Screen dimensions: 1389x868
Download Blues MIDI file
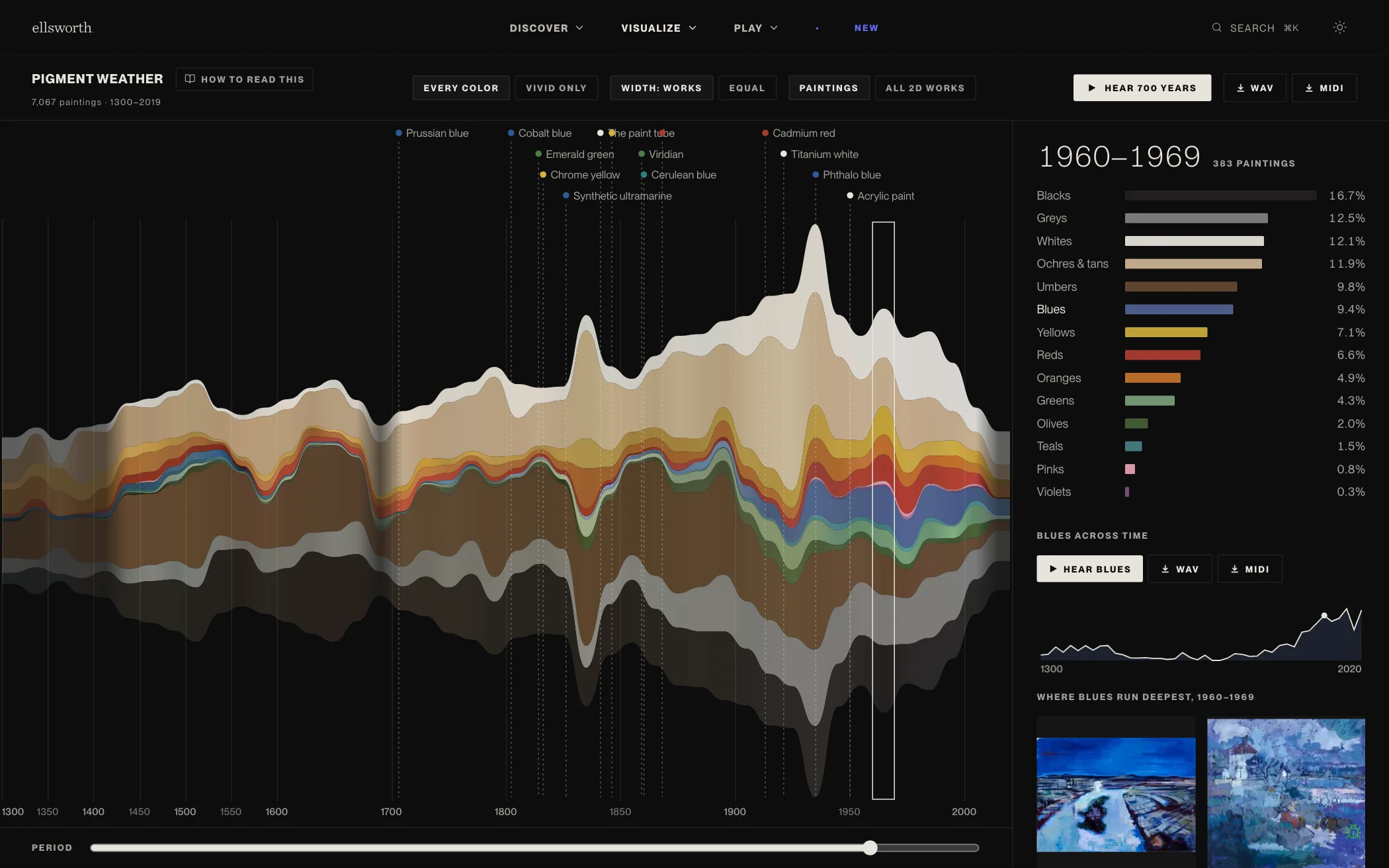click(x=1249, y=569)
